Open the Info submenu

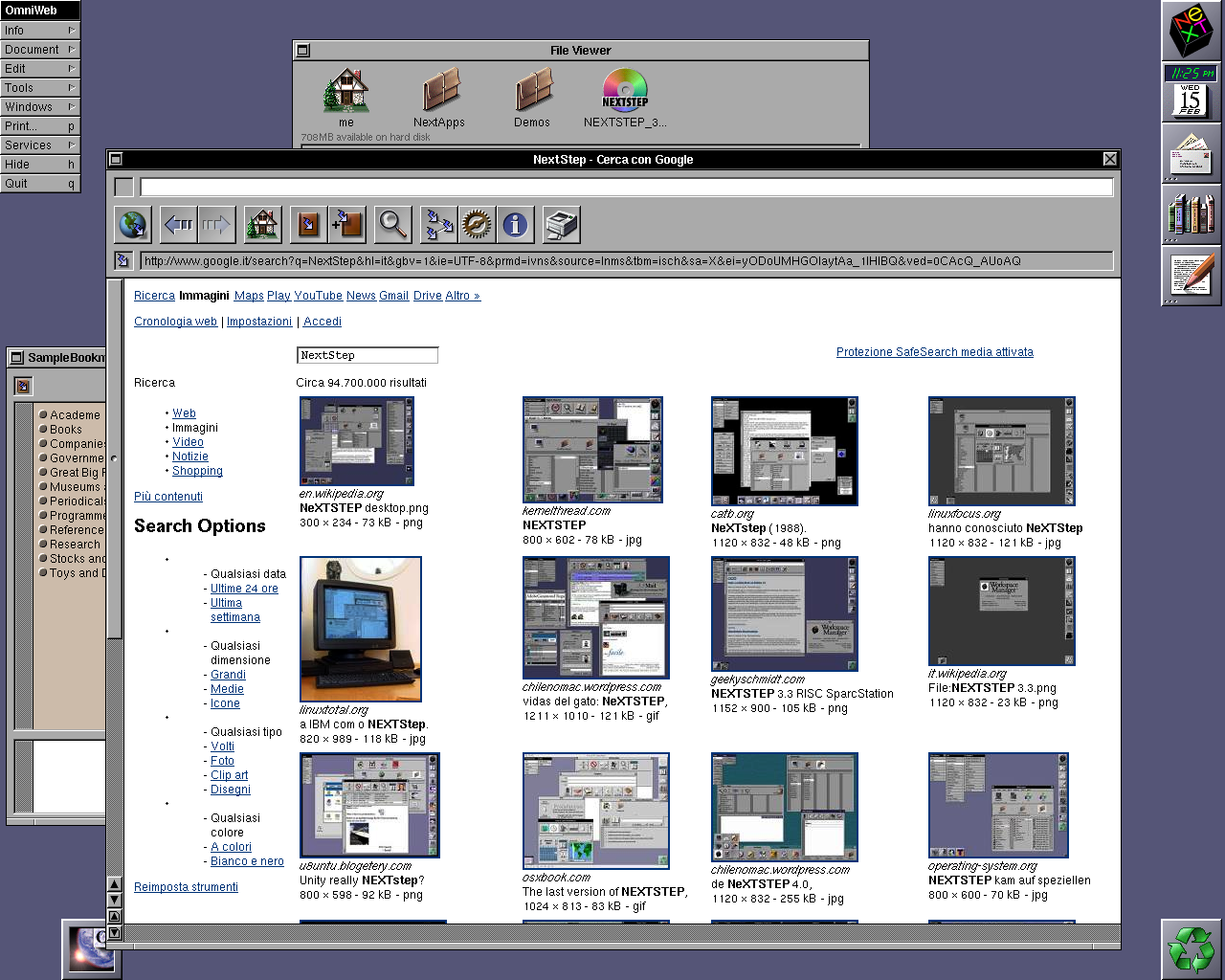[40, 30]
